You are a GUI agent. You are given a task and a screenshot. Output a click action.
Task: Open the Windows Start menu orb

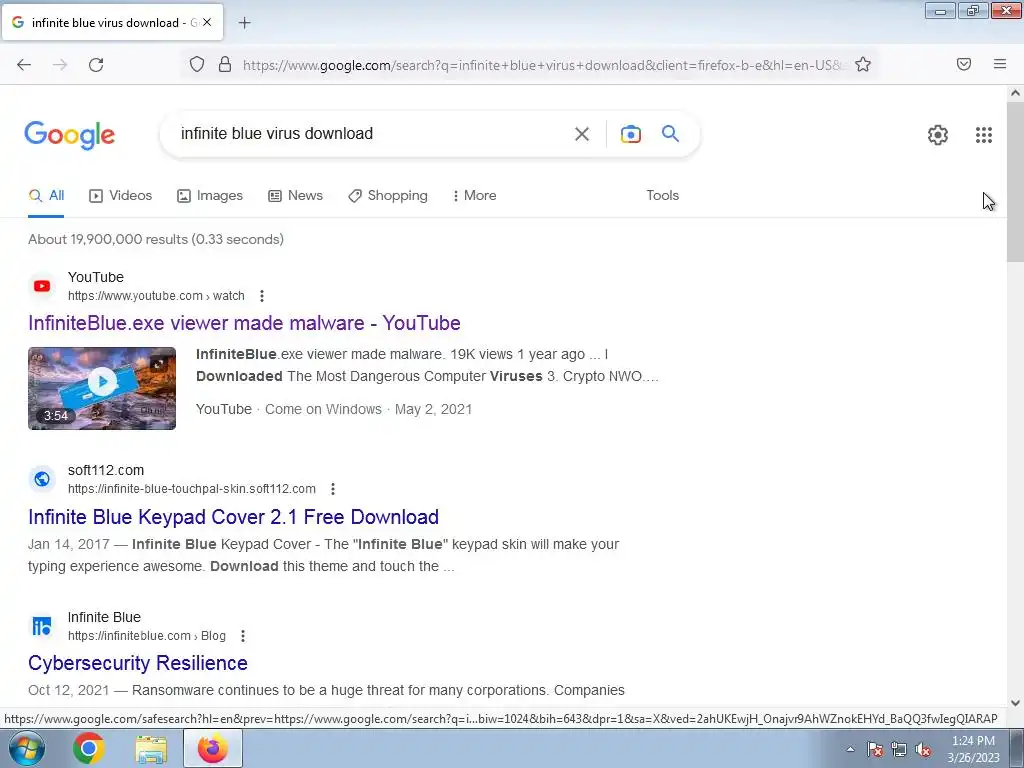point(27,748)
